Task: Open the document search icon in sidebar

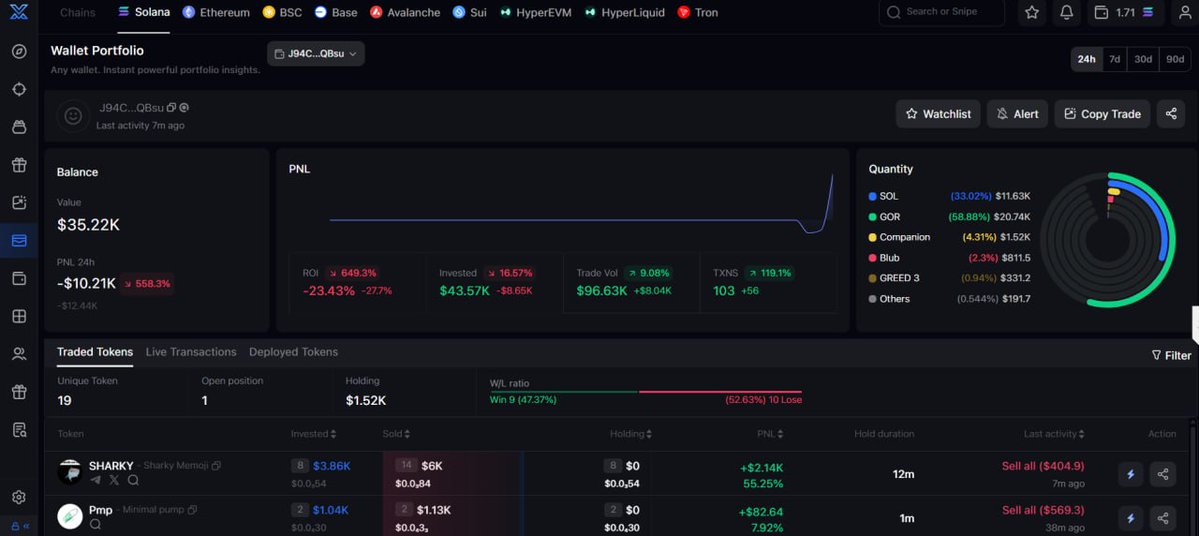Action: pyautogui.click(x=20, y=430)
